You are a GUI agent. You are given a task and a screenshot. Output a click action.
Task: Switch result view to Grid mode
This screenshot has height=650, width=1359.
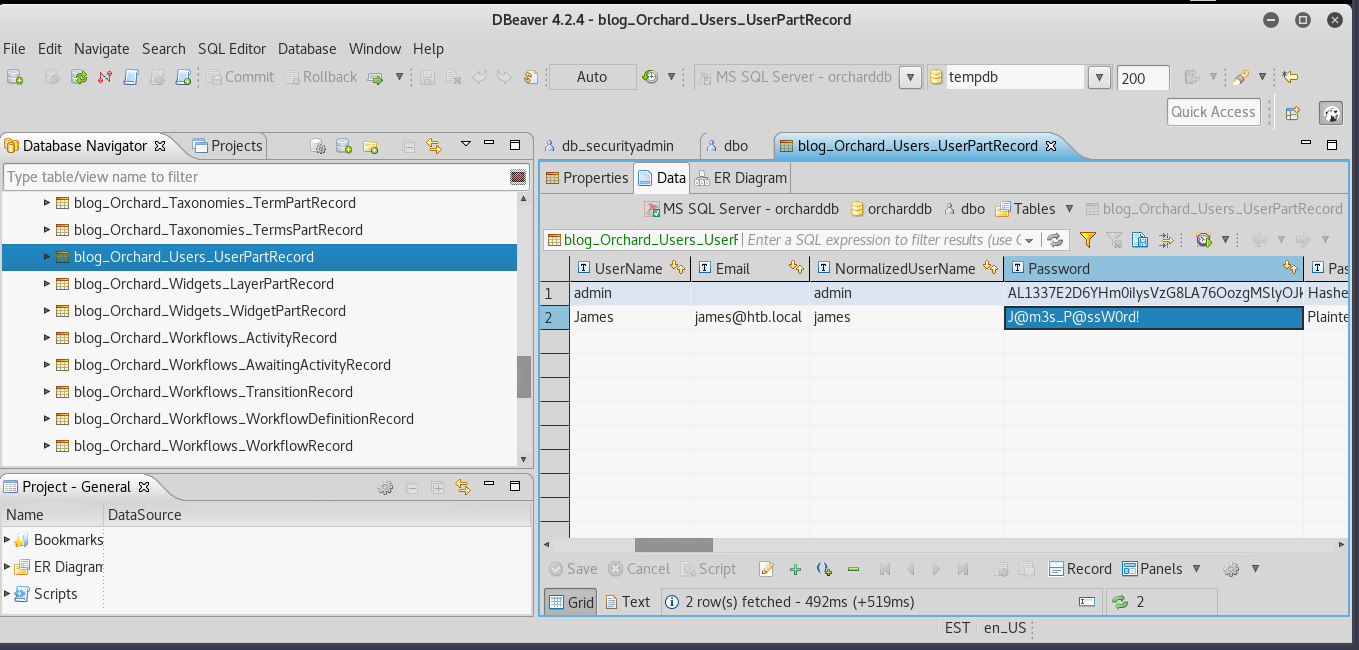pyautogui.click(x=571, y=602)
